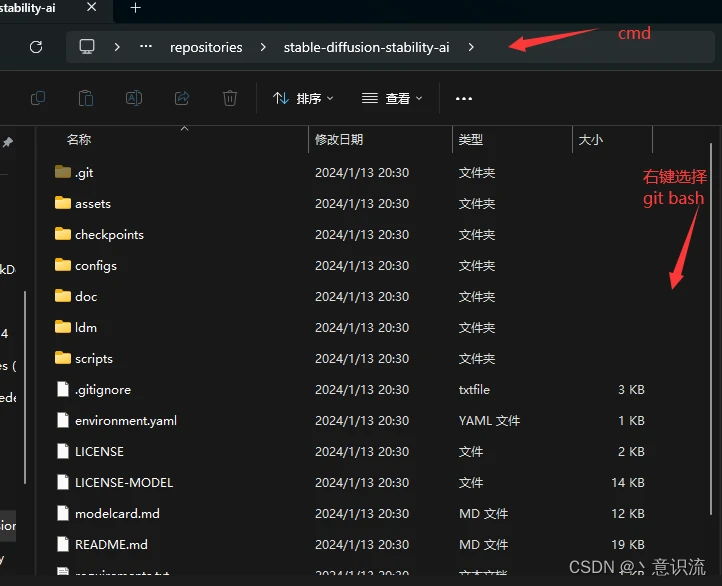
Task: Click the configs folder name
Action: coord(96,266)
